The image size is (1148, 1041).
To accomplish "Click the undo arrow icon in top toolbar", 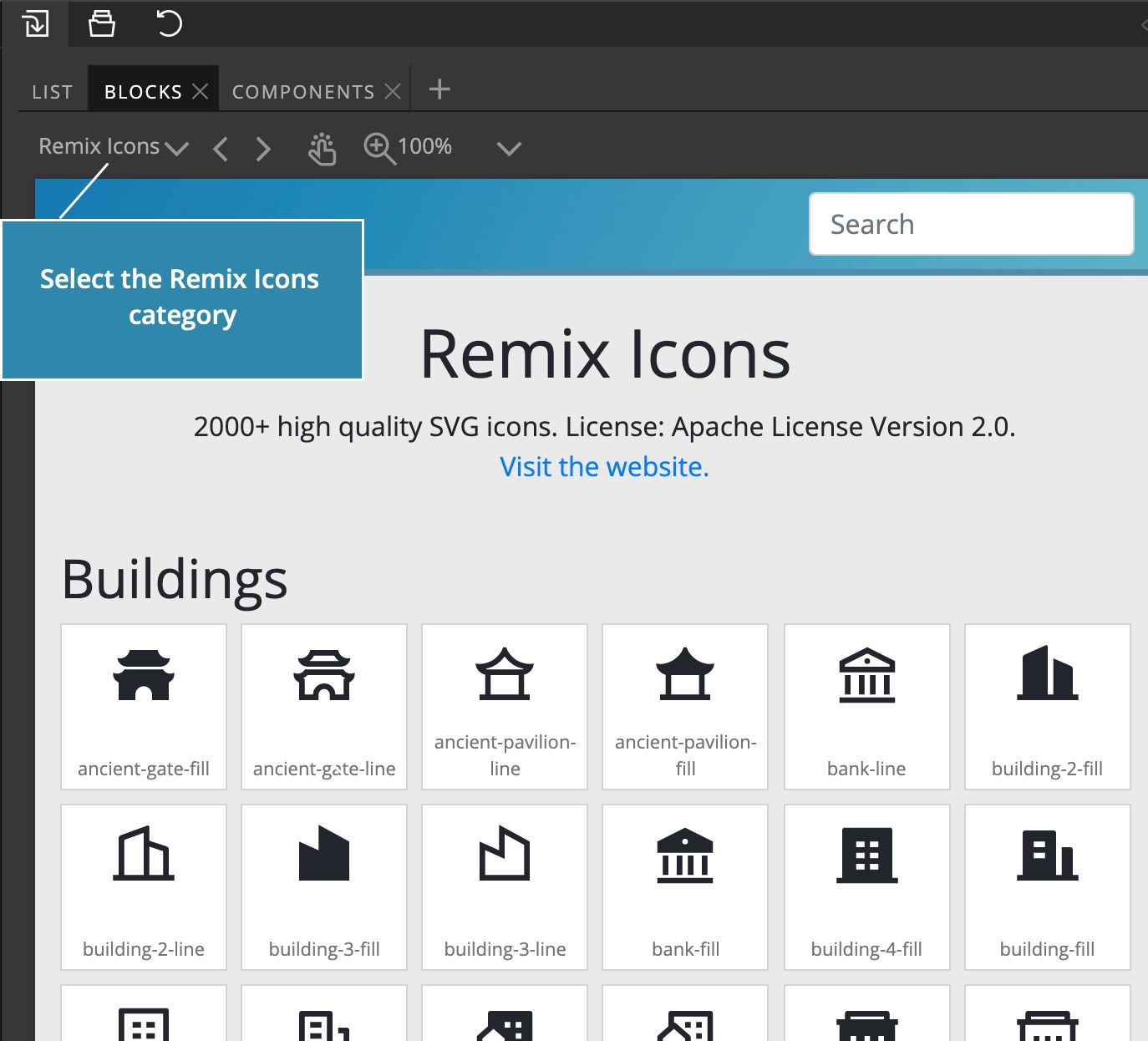I will pyautogui.click(x=169, y=23).
